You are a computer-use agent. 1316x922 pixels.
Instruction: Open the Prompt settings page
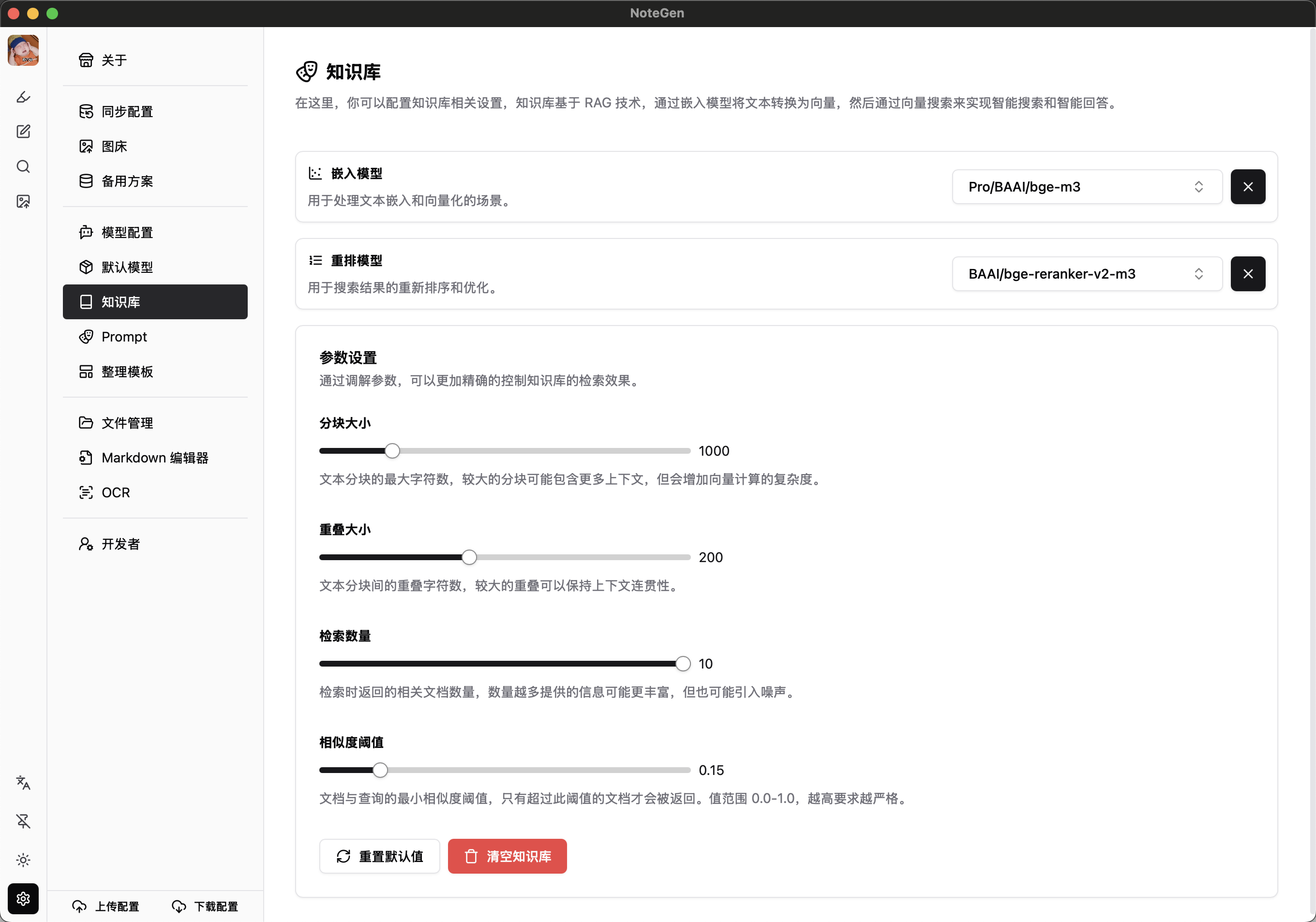pos(155,337)
